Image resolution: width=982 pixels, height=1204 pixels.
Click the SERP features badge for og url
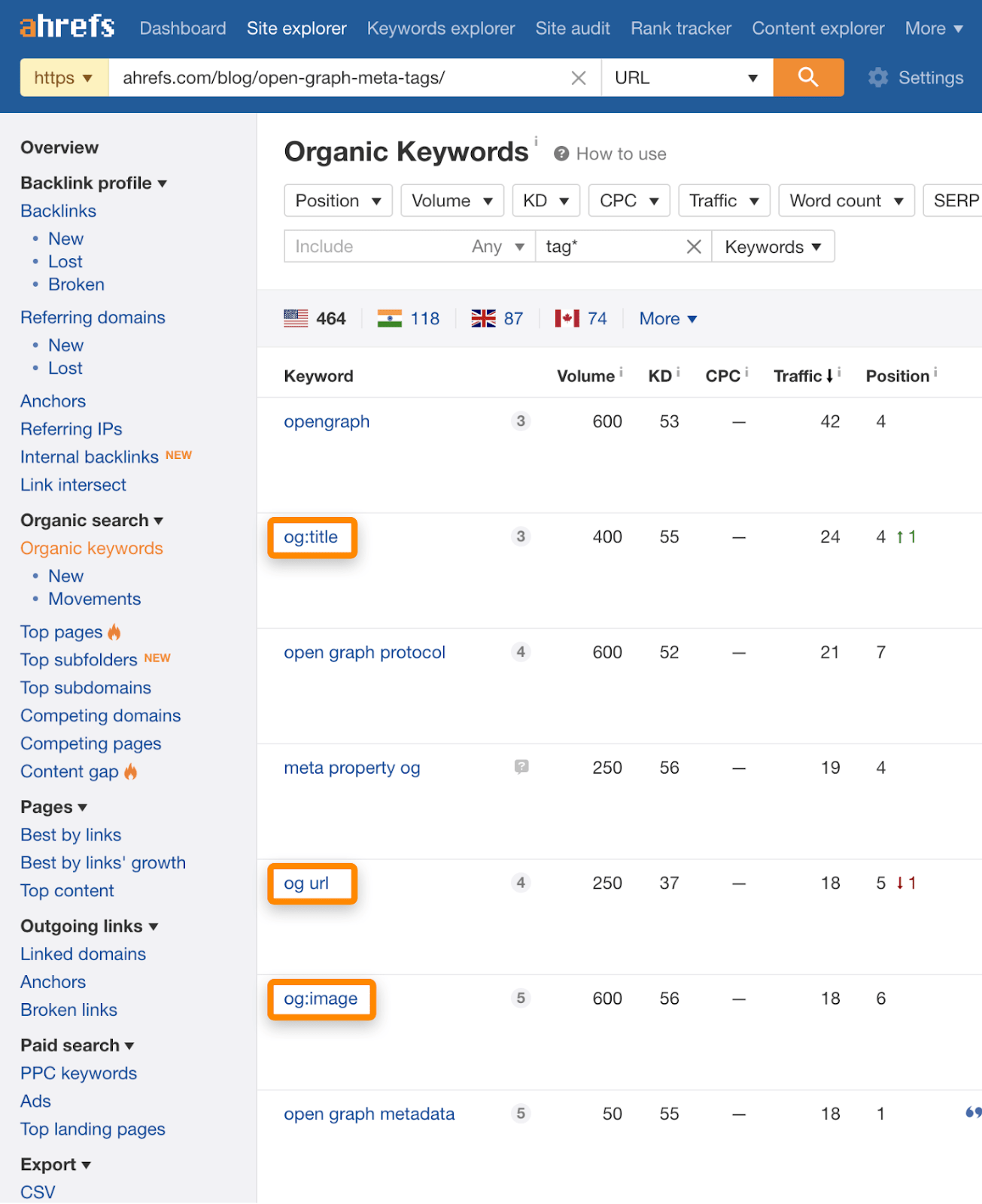521,883
